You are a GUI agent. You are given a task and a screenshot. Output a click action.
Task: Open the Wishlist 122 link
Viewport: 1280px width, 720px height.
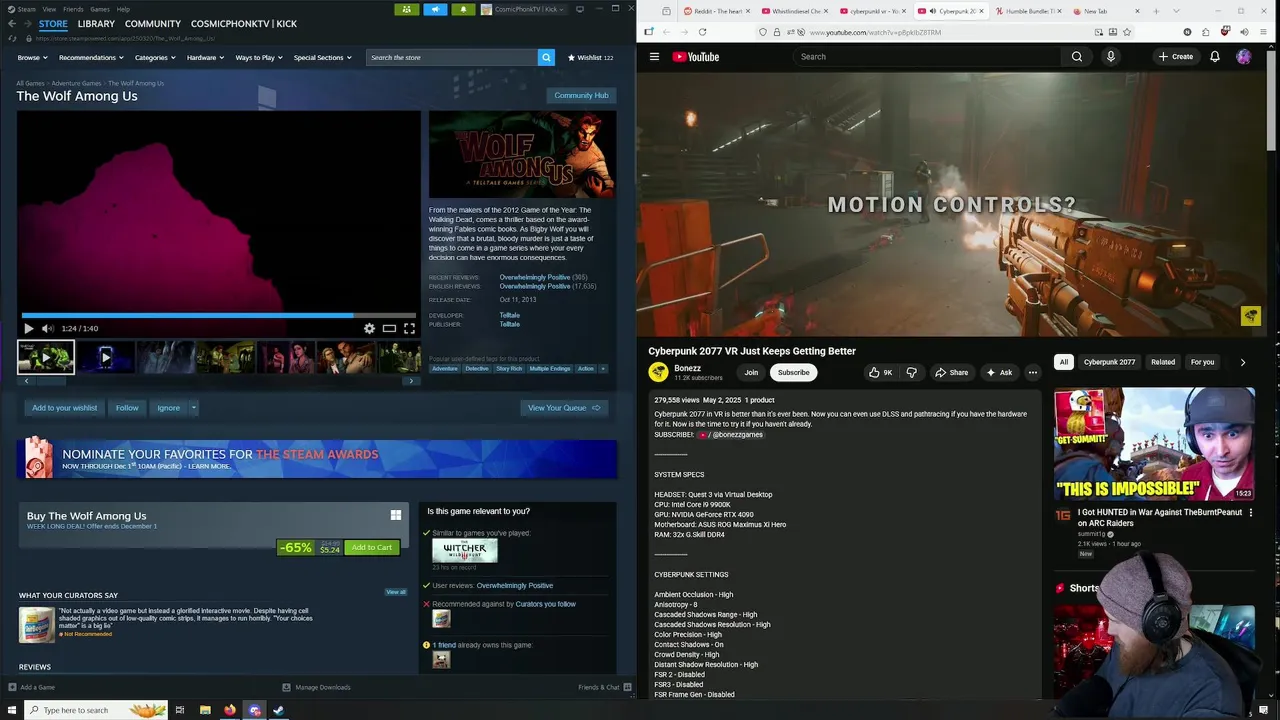591,57
